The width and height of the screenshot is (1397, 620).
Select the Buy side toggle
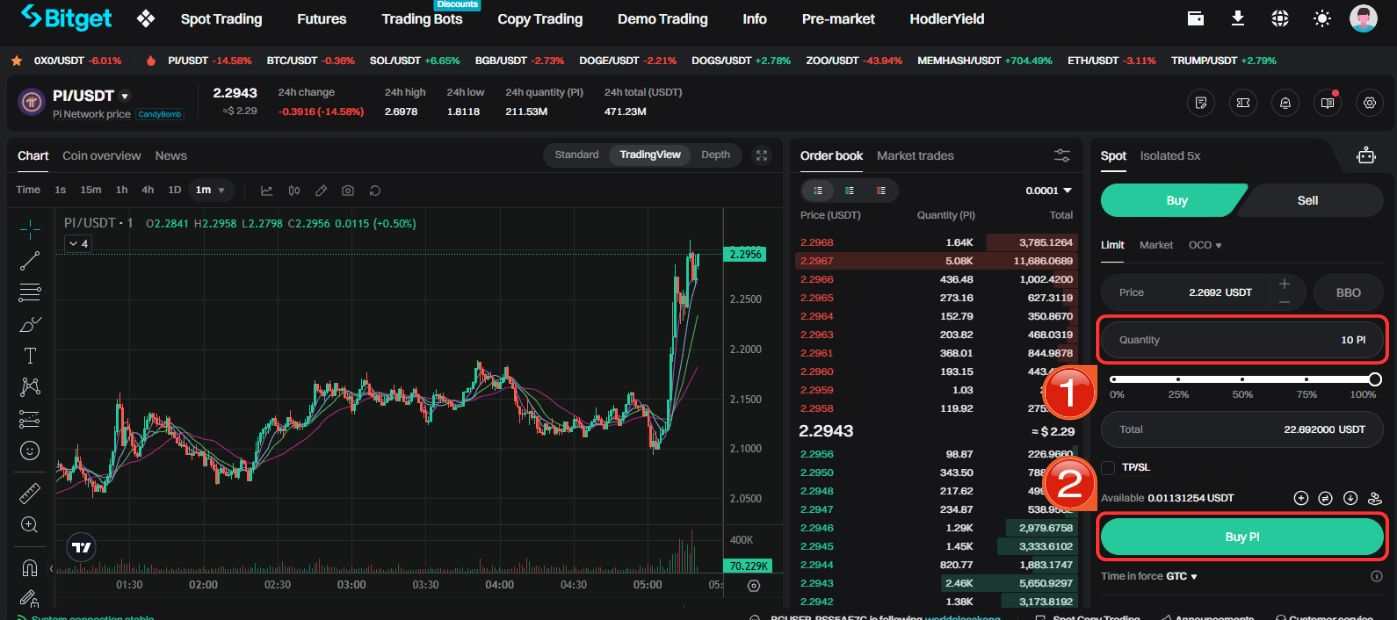point(1176,200)
